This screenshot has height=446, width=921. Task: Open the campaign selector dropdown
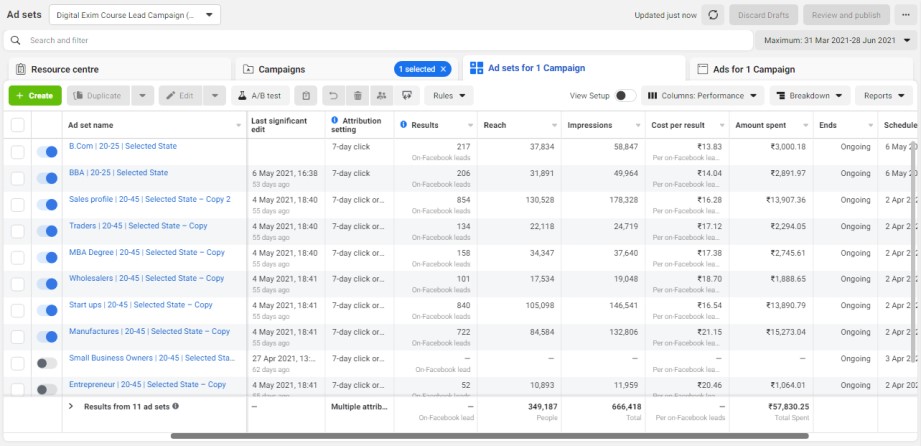tap(135, 15)
